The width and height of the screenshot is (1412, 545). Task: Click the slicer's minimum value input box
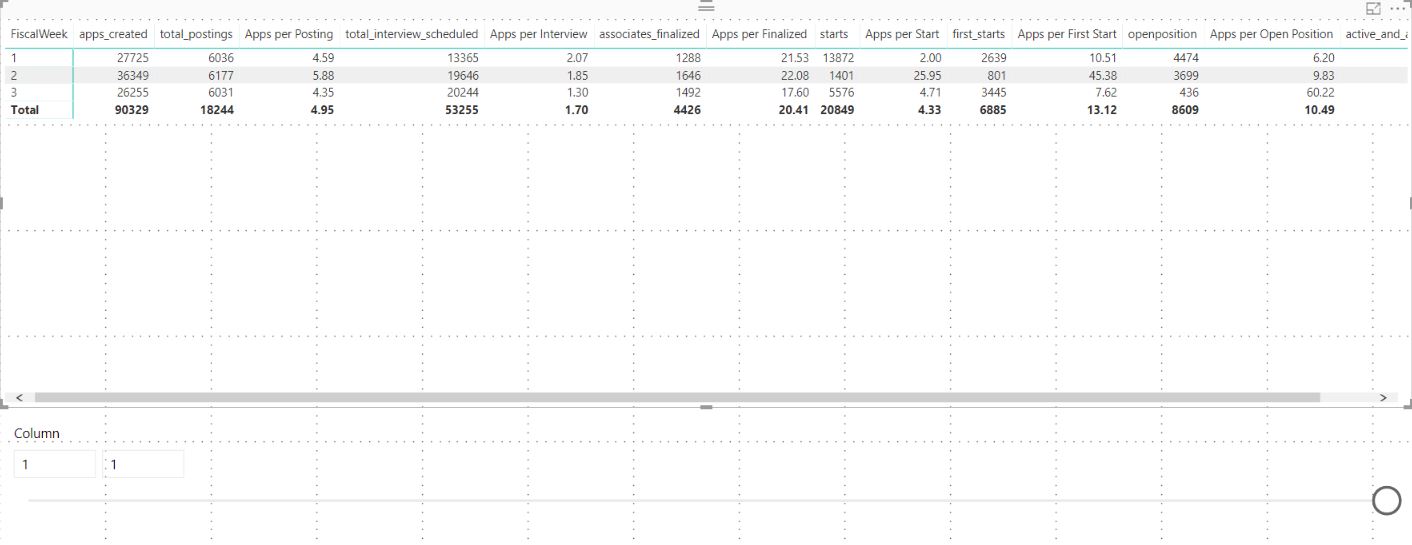click(55, 464)
